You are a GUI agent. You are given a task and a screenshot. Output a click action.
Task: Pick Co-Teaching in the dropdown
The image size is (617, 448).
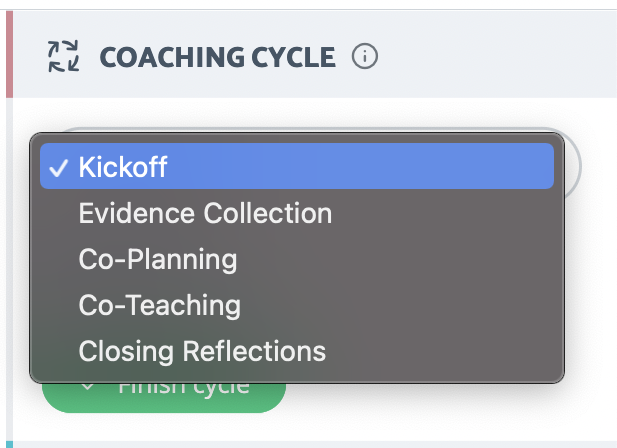[x=159, y=306]
